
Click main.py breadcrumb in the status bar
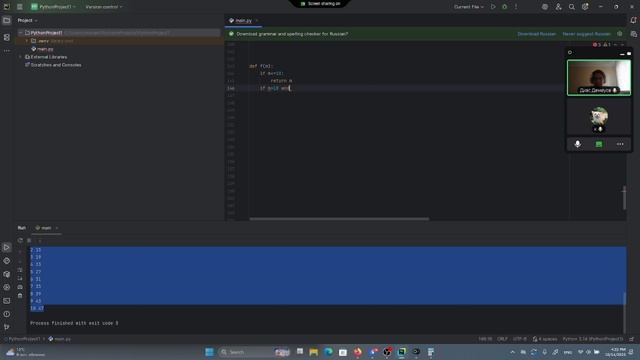(x=60, y=339)
